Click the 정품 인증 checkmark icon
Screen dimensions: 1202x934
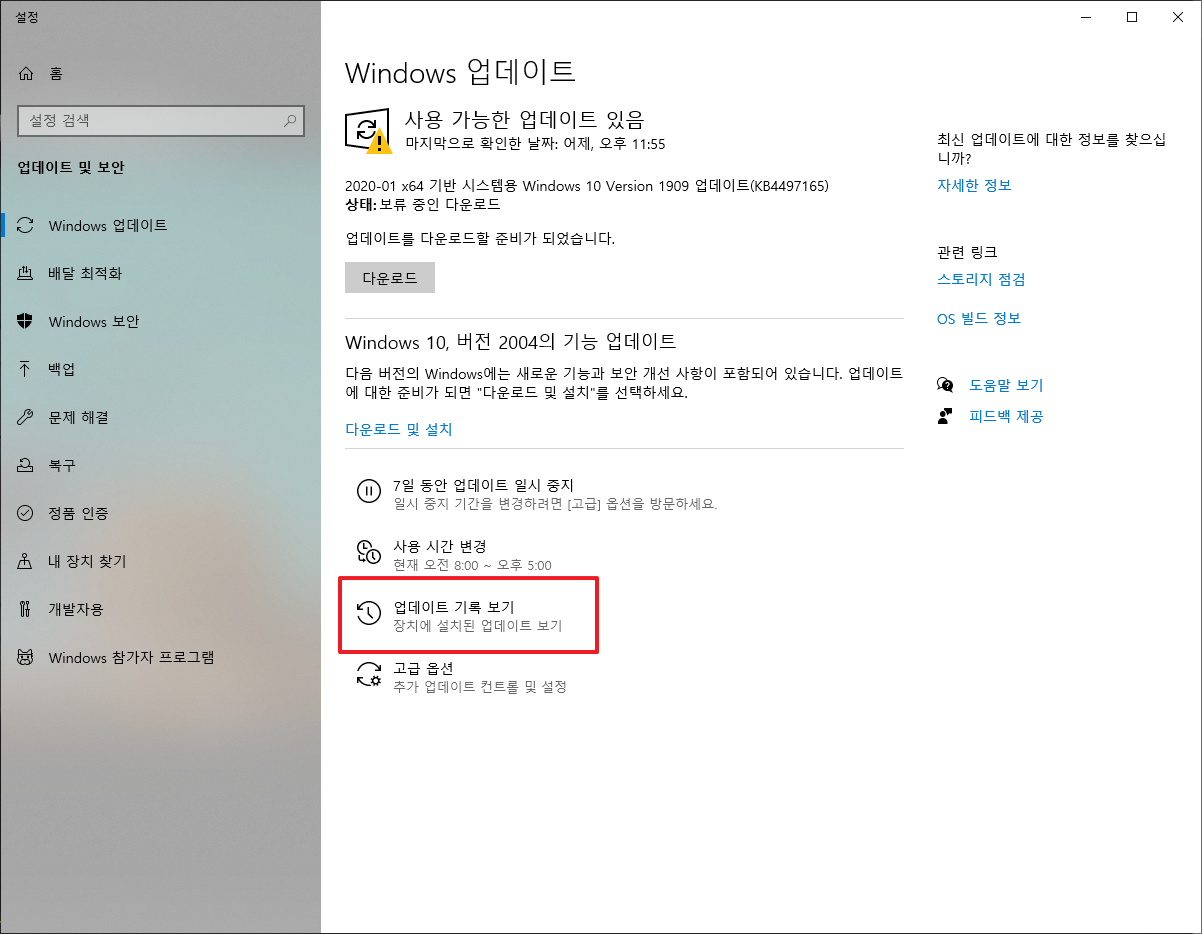[26, 514]
